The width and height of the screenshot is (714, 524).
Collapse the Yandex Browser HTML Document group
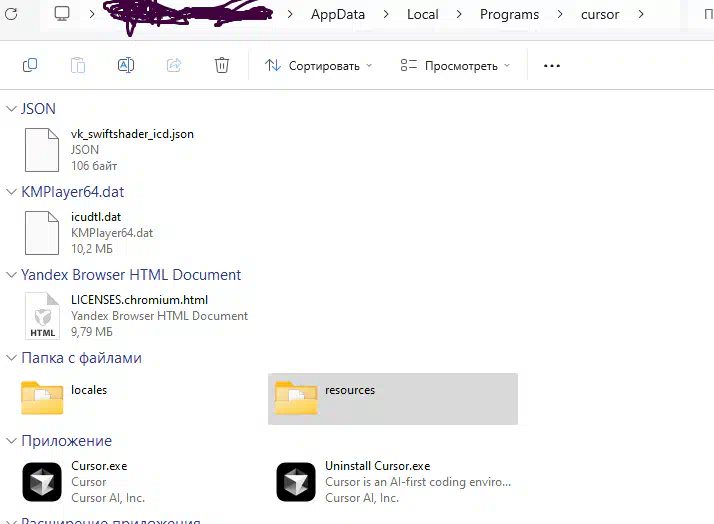coord(11,275)
